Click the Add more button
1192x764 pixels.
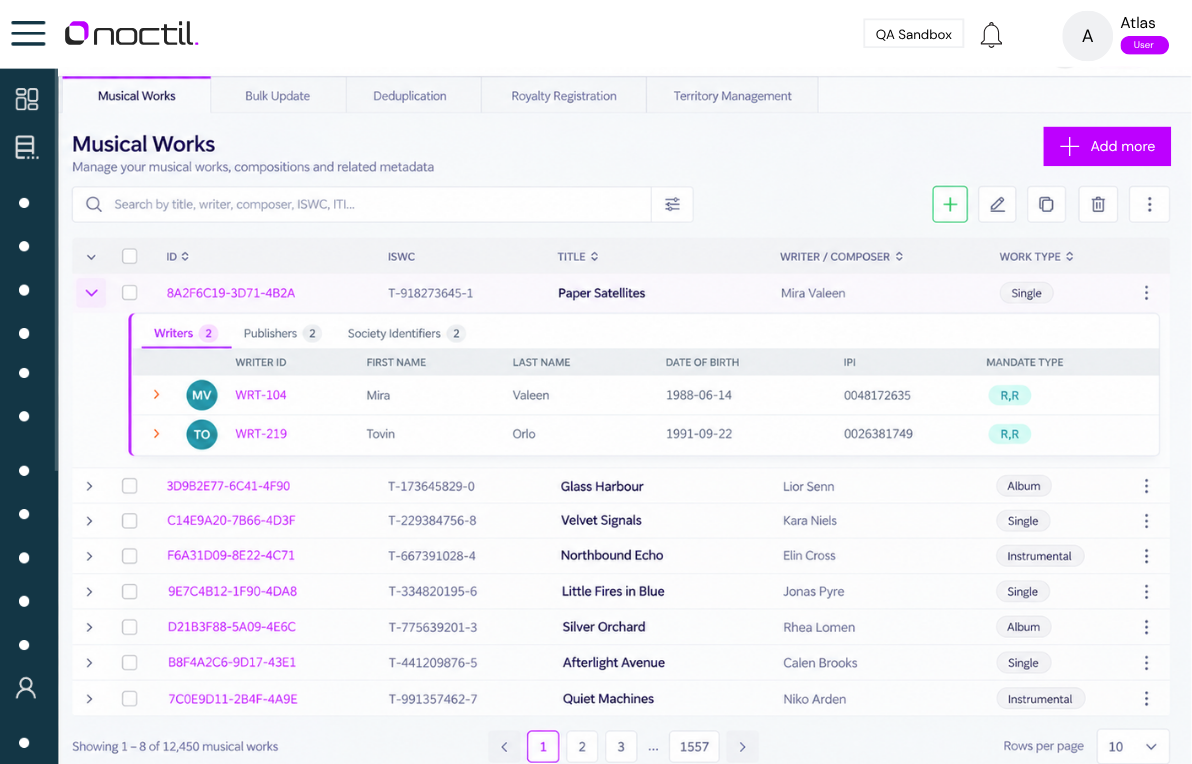coord(1107,146)
